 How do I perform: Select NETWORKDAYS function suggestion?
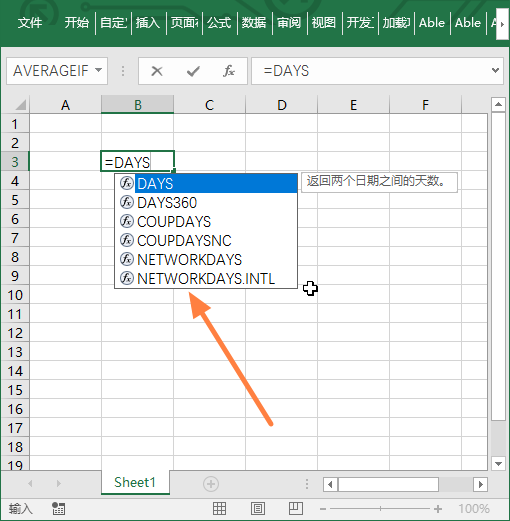[x=206, y=260]
